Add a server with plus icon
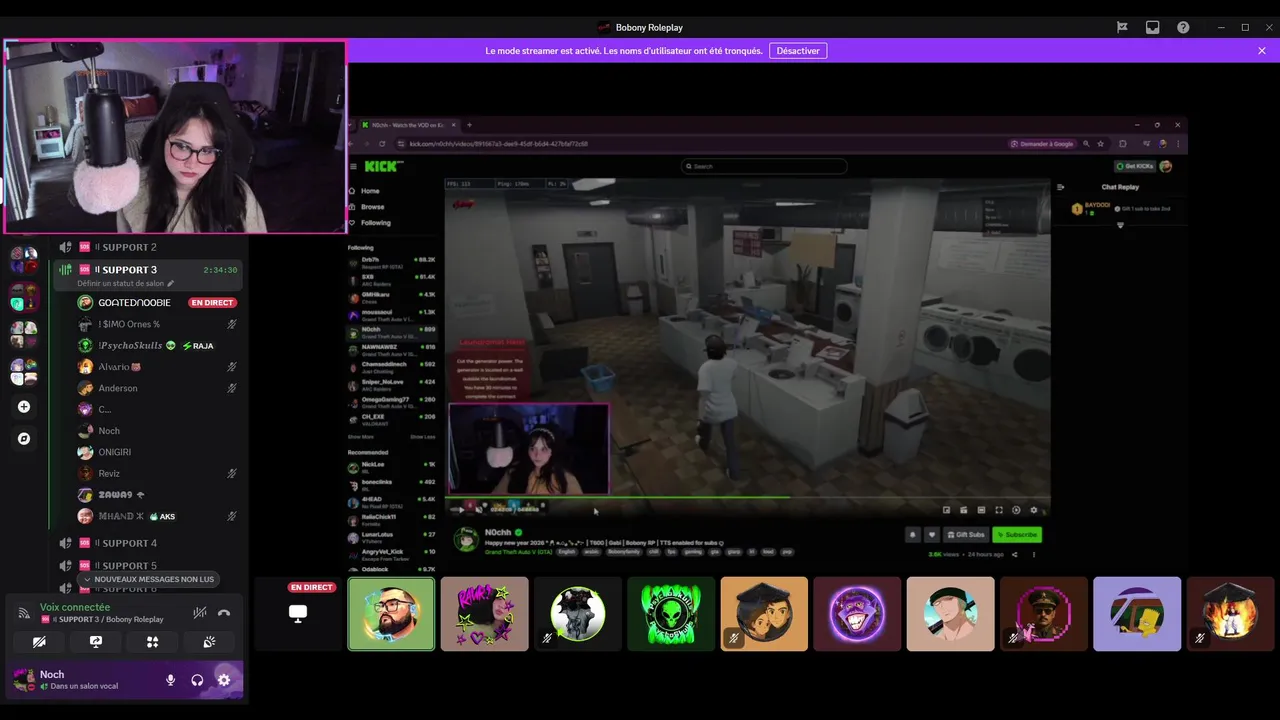The image size is (1280, 720). click(x=24, y=407)
